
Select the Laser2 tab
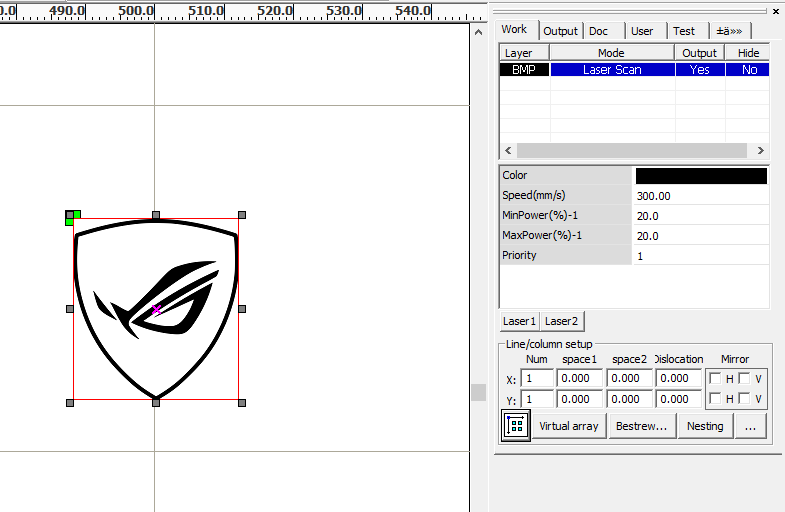pos(562,321)
